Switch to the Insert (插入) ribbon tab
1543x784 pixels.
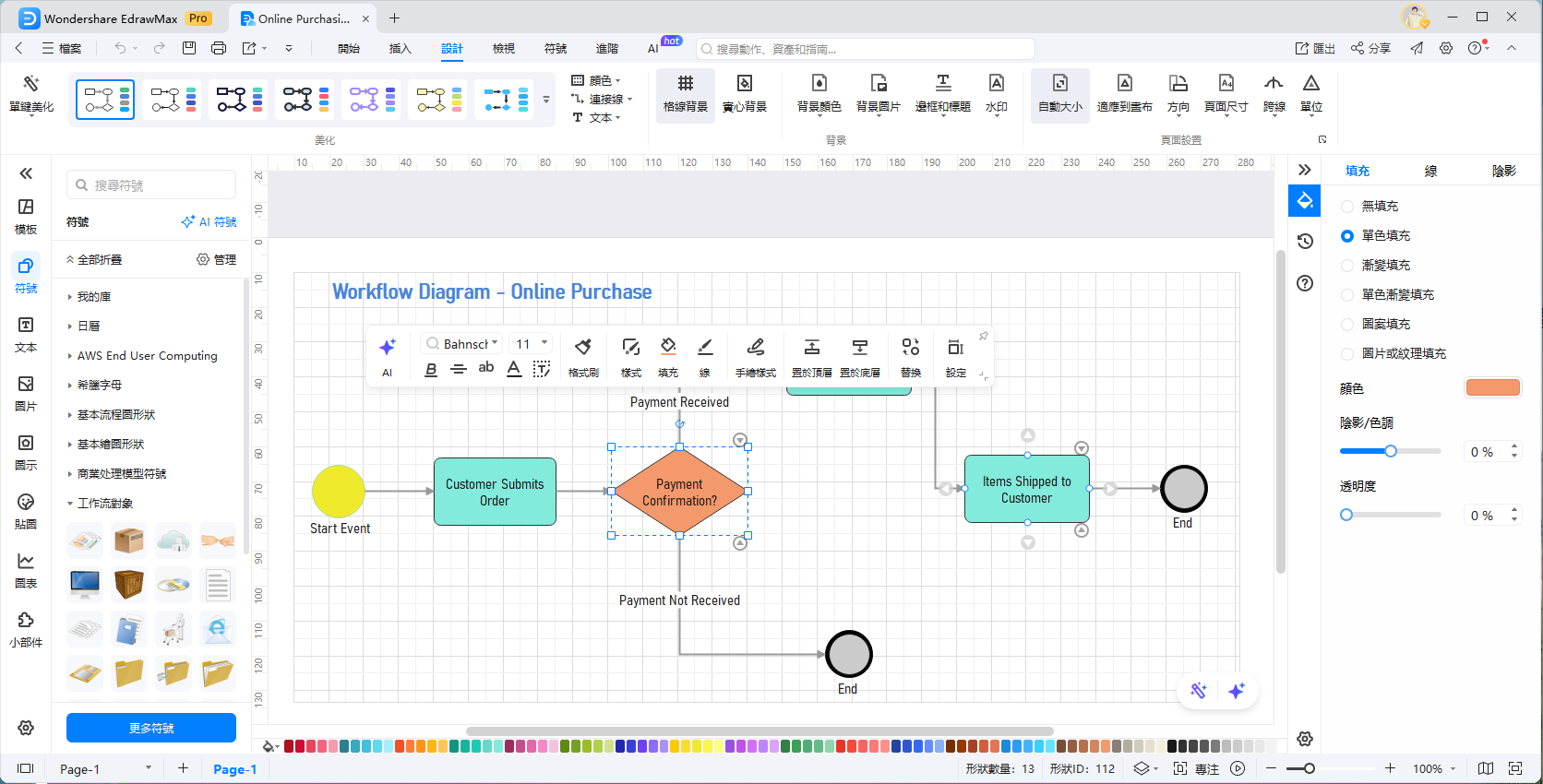(x=400, y=49)
